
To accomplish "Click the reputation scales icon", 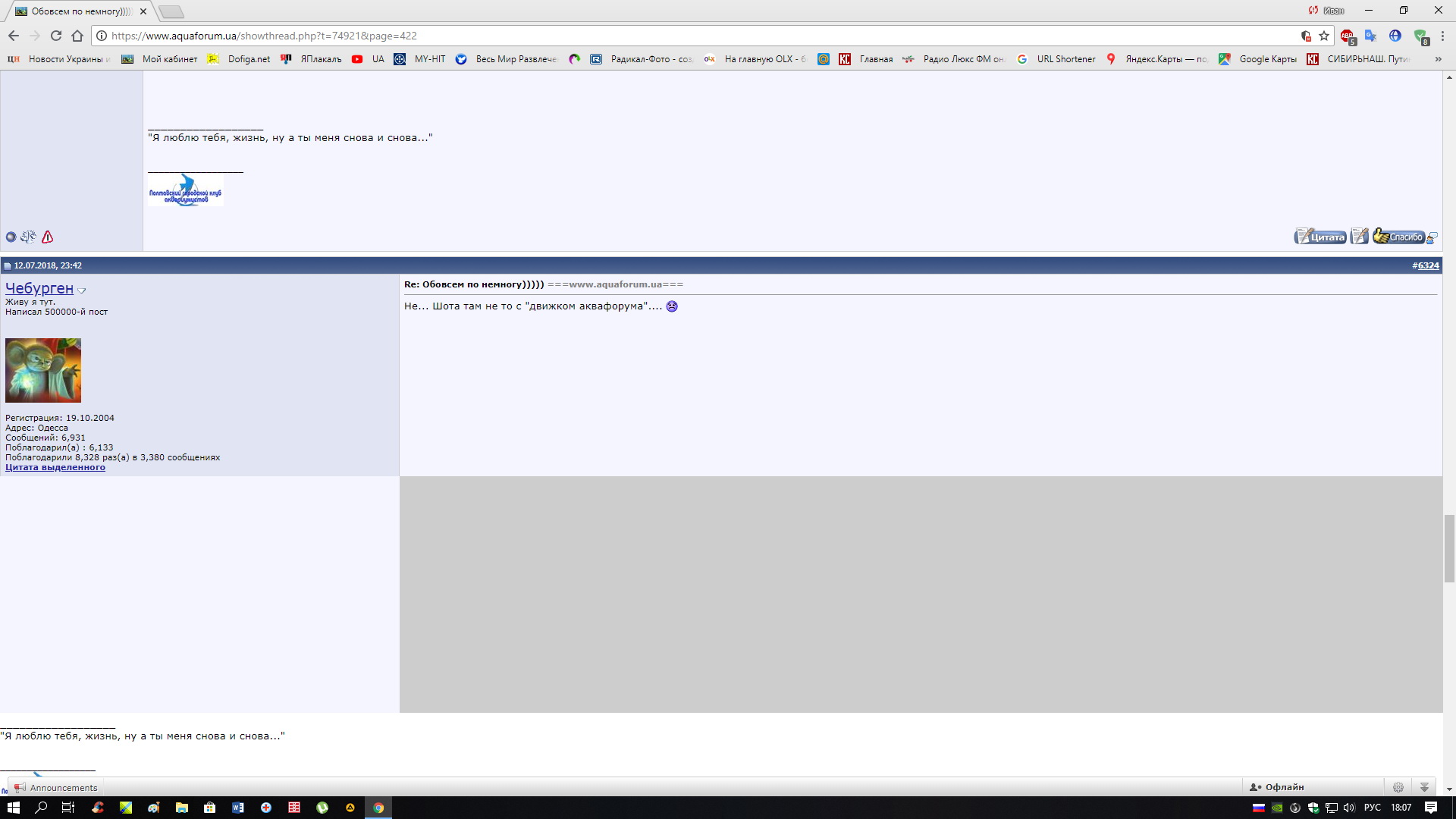I will click(x=28, y=237).
